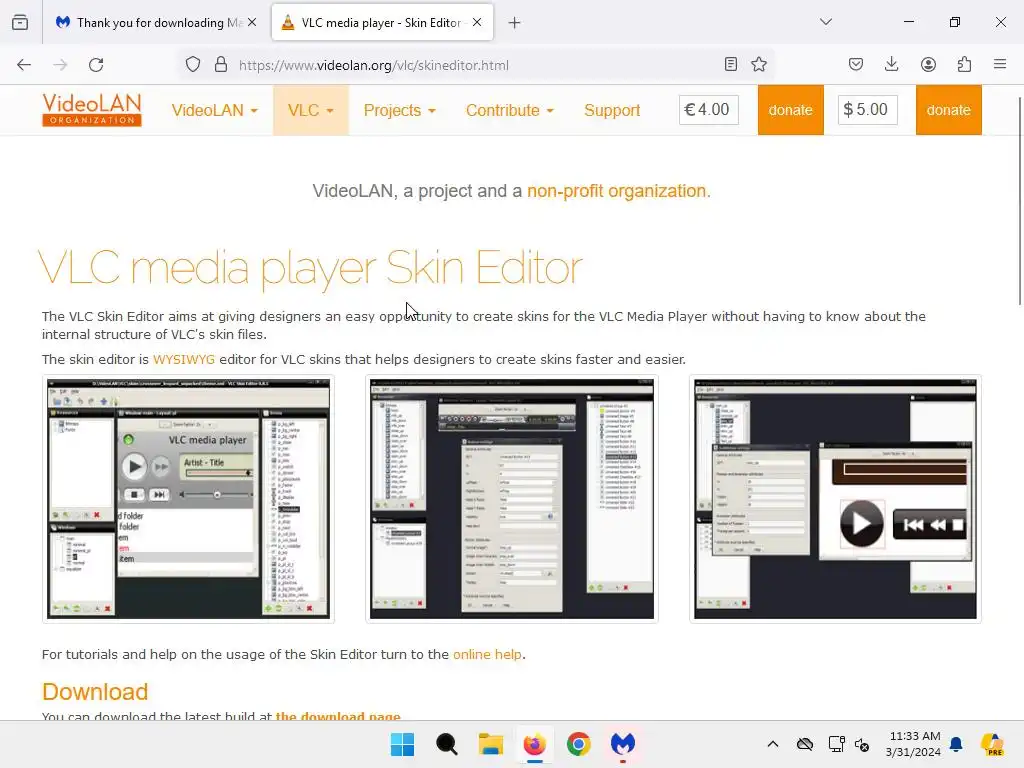Reload the current page
The image size is (1024, 768).
click(x=96, y=65)
